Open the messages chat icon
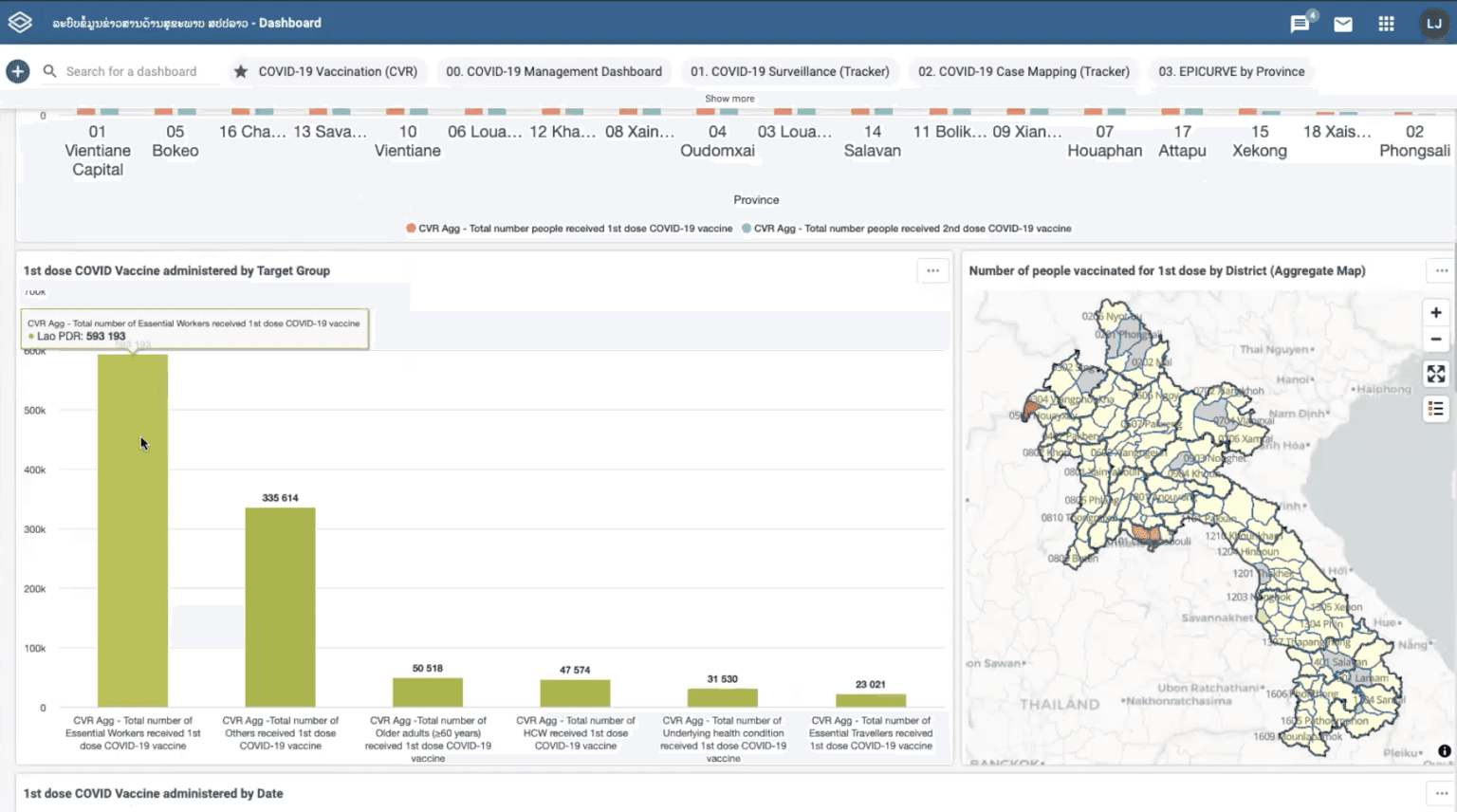This screenshot has width=1457, height=812. 1300,24
